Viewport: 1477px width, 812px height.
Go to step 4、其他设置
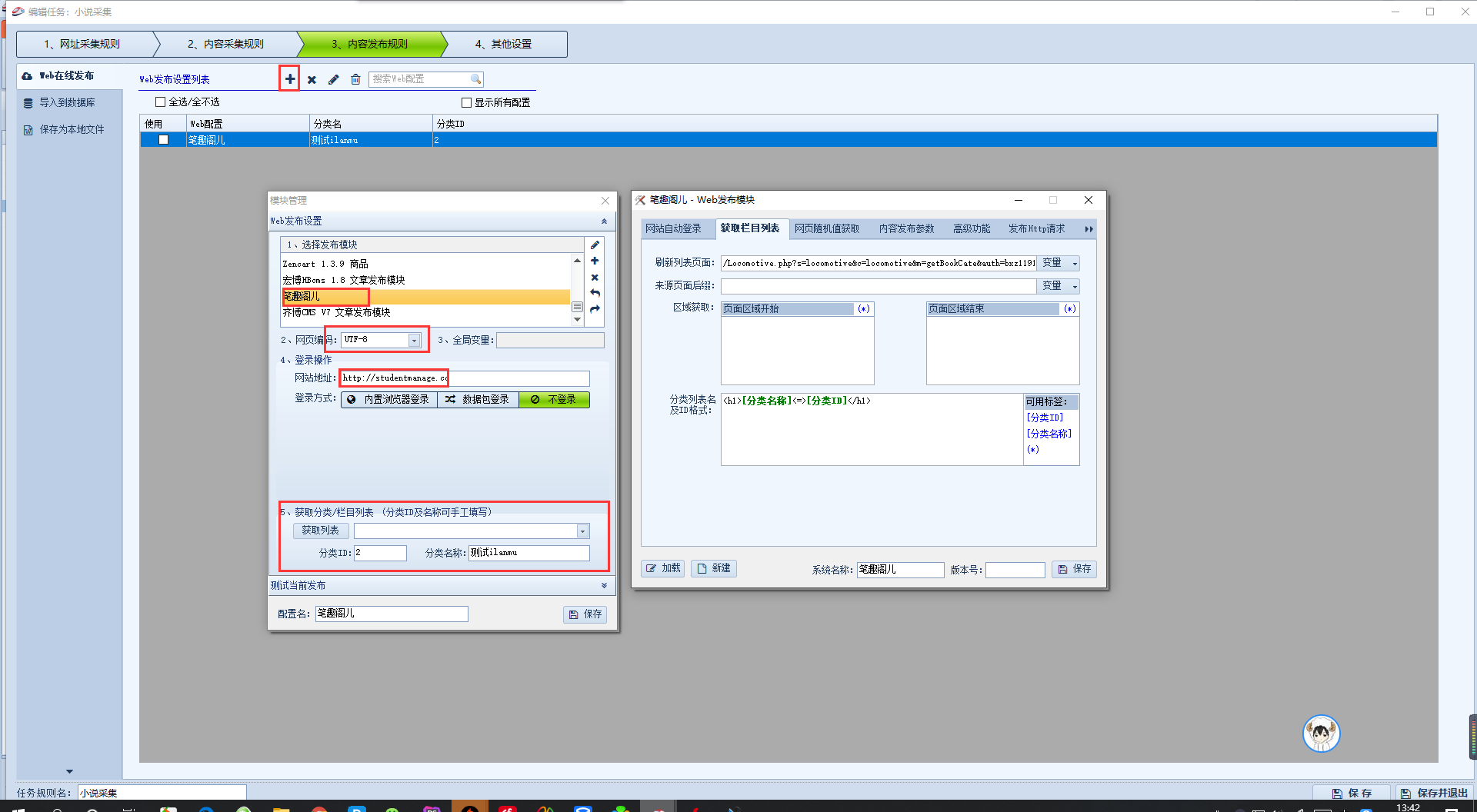(504, 44)
